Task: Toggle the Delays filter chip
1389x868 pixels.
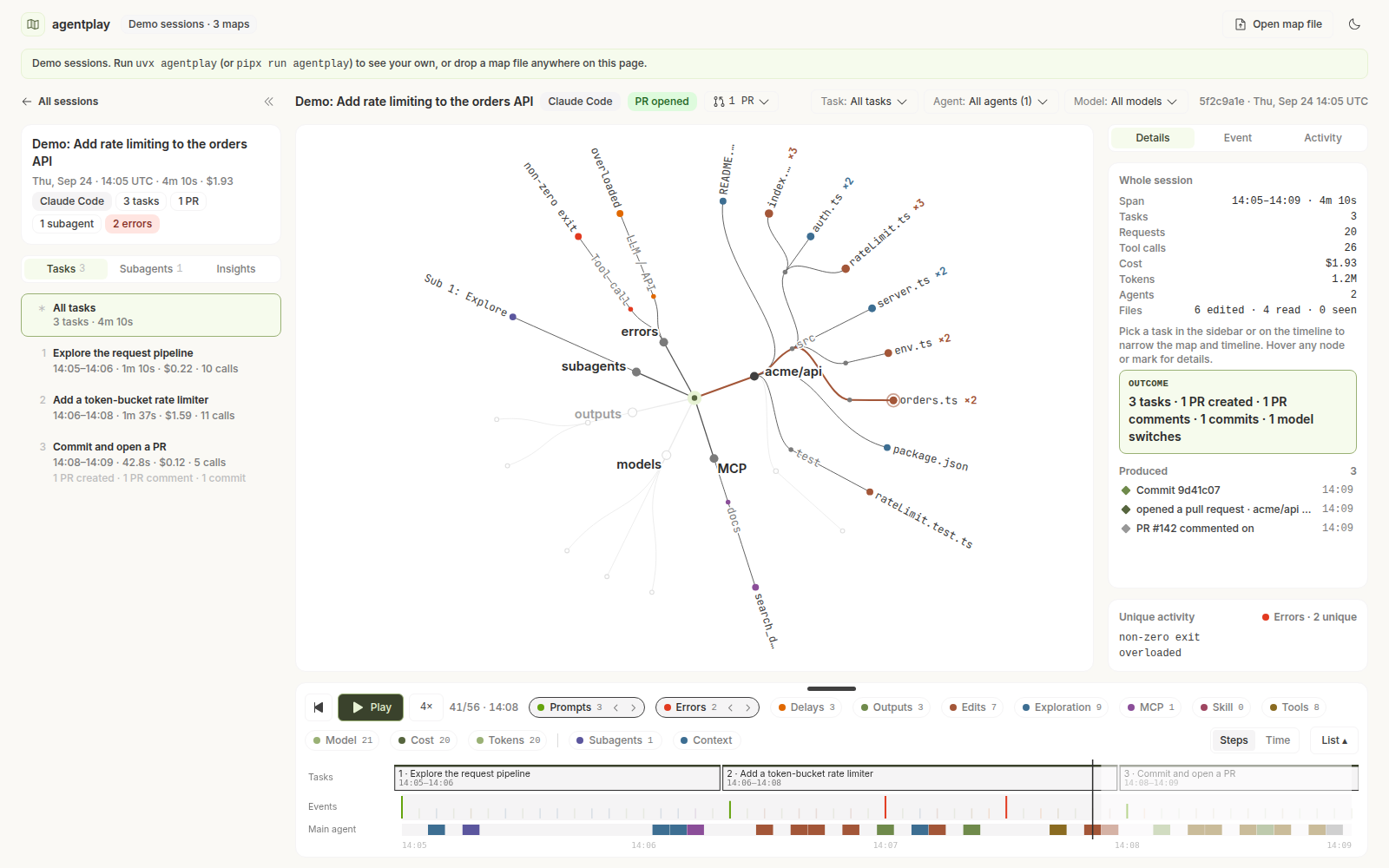Action: click(806, 707)
